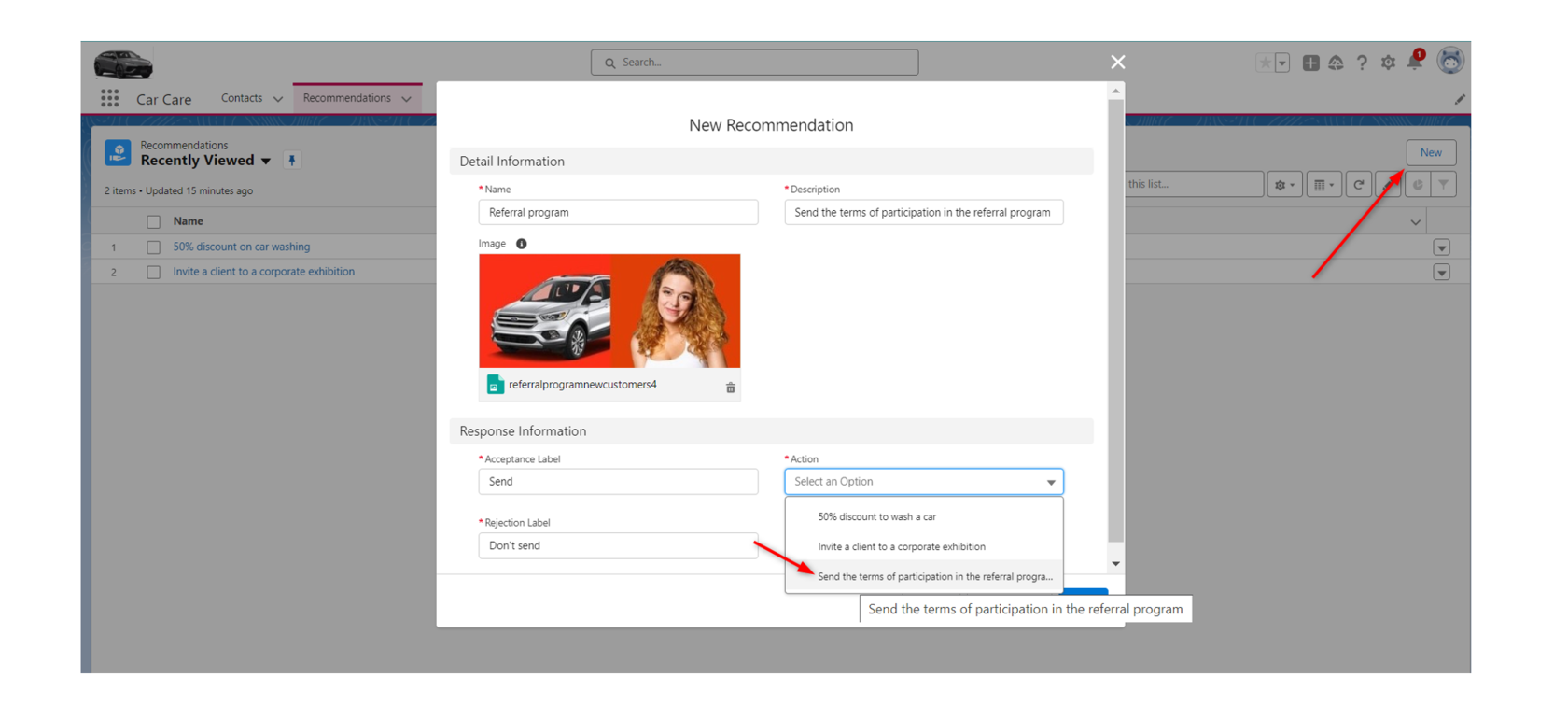
Task: Click the Acceptance Label field with Send
Action: (x=618, y=482)
